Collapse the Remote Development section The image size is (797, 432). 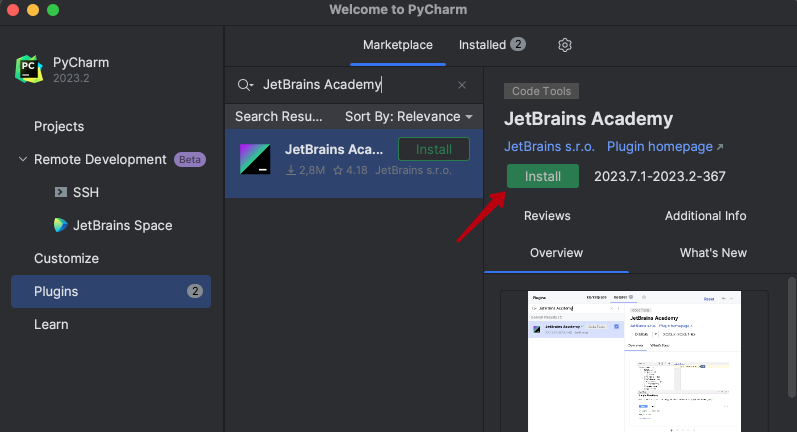coord(23,160)
